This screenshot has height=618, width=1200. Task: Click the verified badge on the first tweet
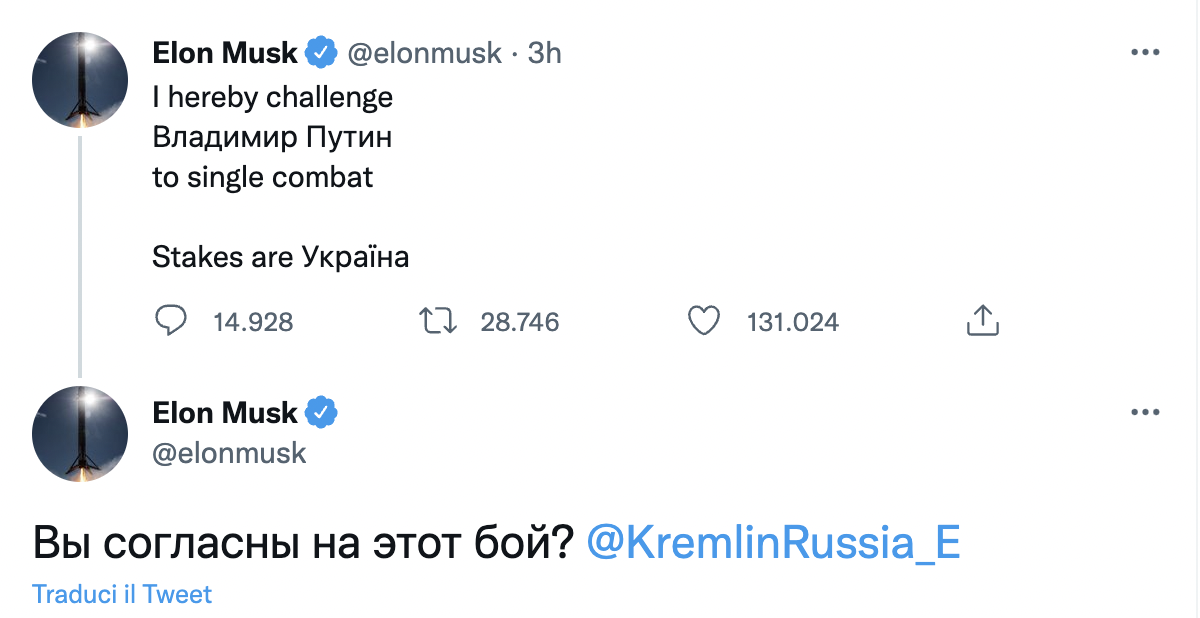[x=321, y=52]
